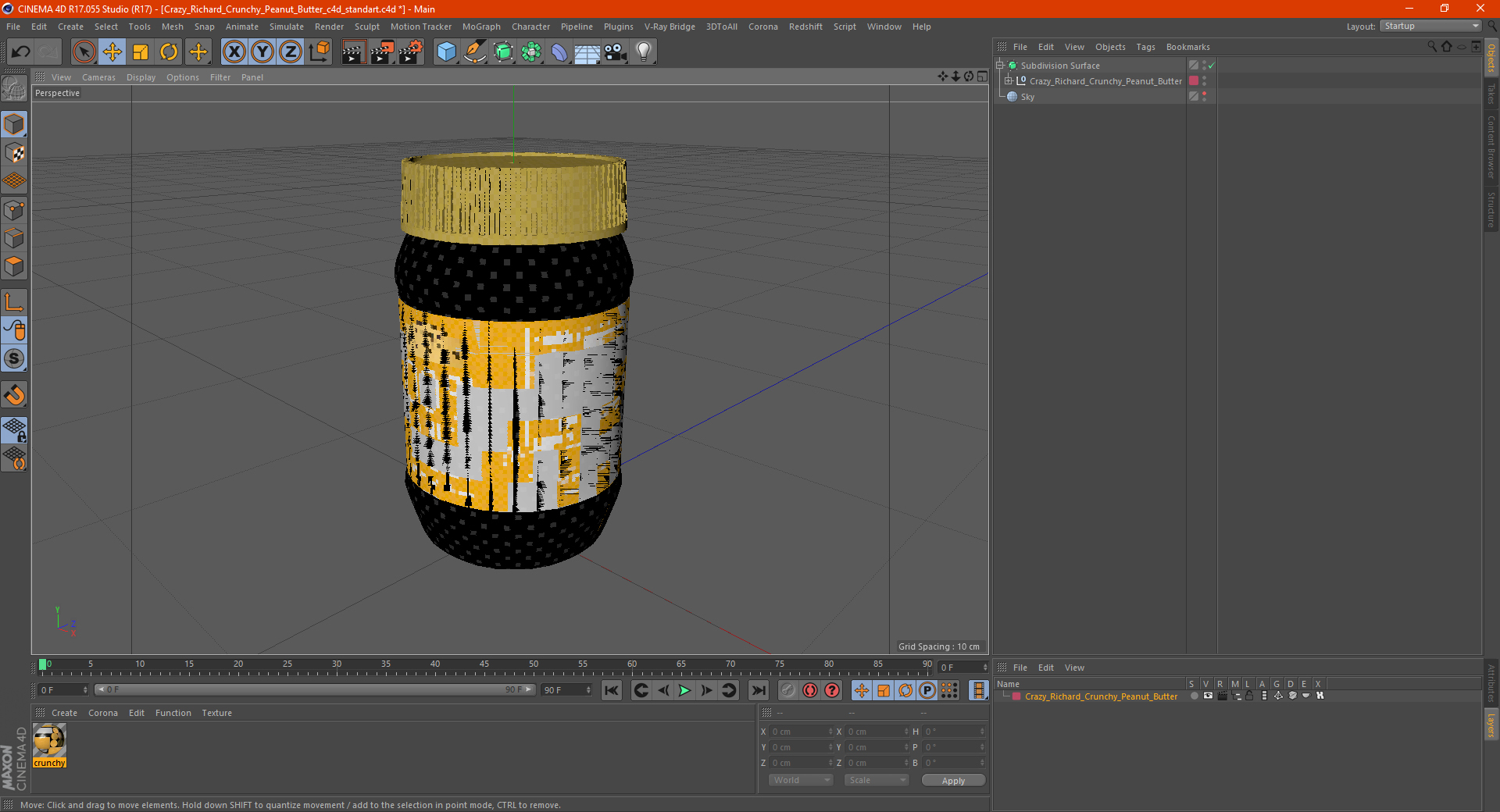Toggle Z axis lock
The width and height of the screenshot is (1500, 812).
pos(291,52)
